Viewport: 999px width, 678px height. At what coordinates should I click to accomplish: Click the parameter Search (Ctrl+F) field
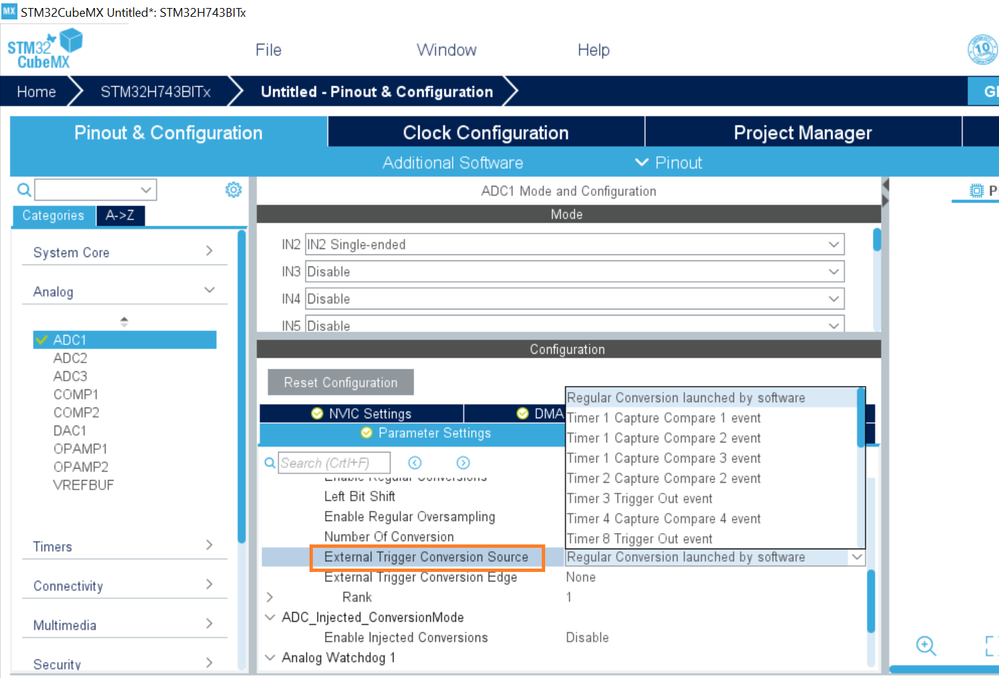[x=334, y=463]
